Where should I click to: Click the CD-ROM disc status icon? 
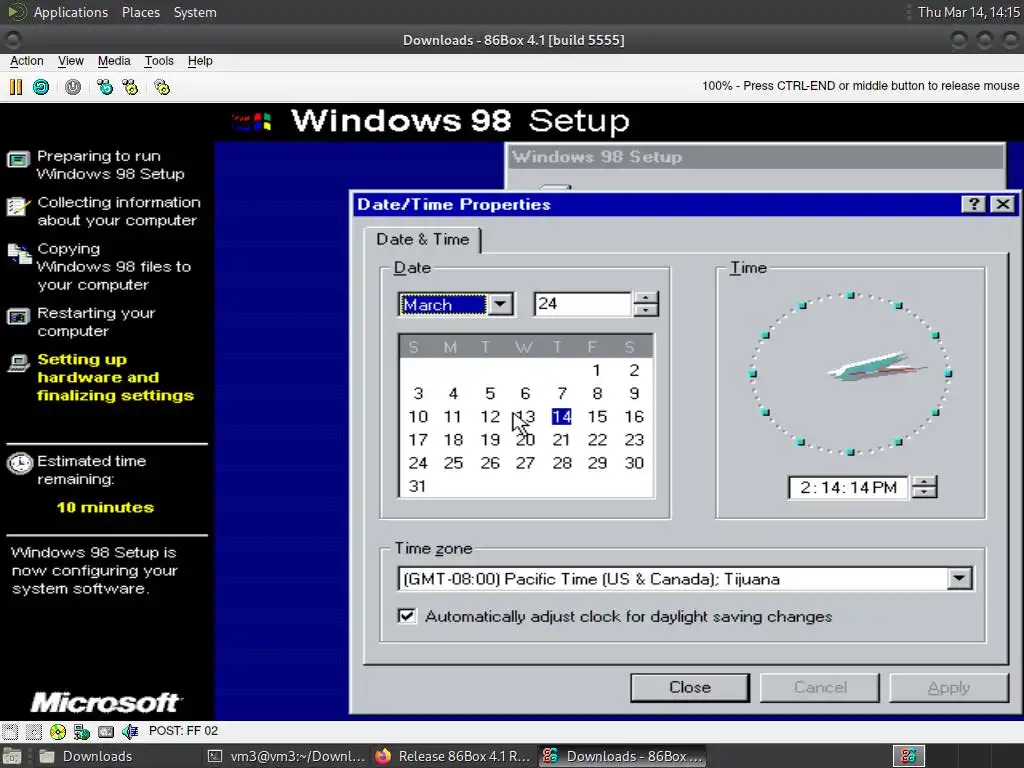click(x=57, y=731)
